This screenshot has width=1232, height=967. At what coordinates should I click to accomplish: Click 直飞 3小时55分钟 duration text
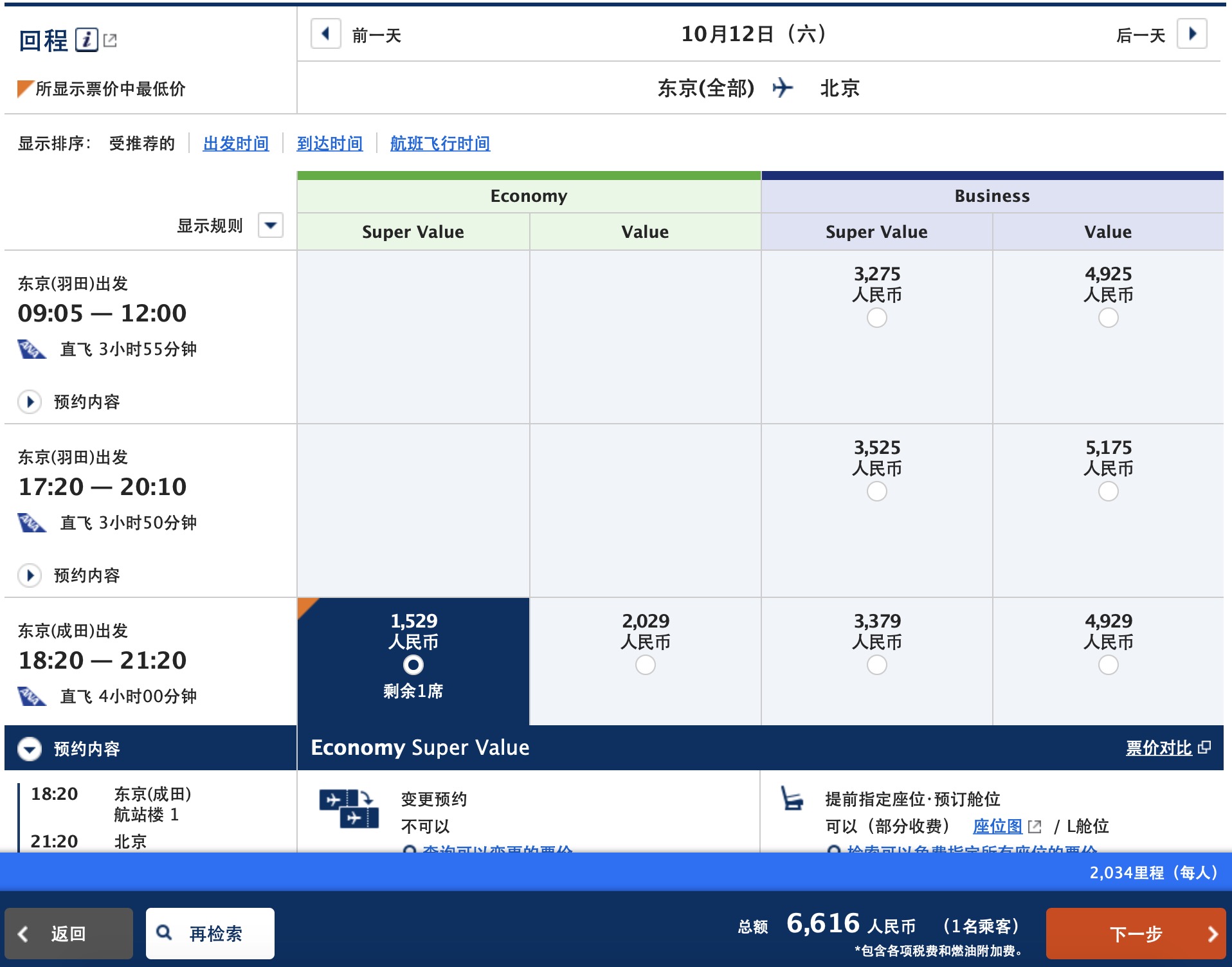[129, 349]
